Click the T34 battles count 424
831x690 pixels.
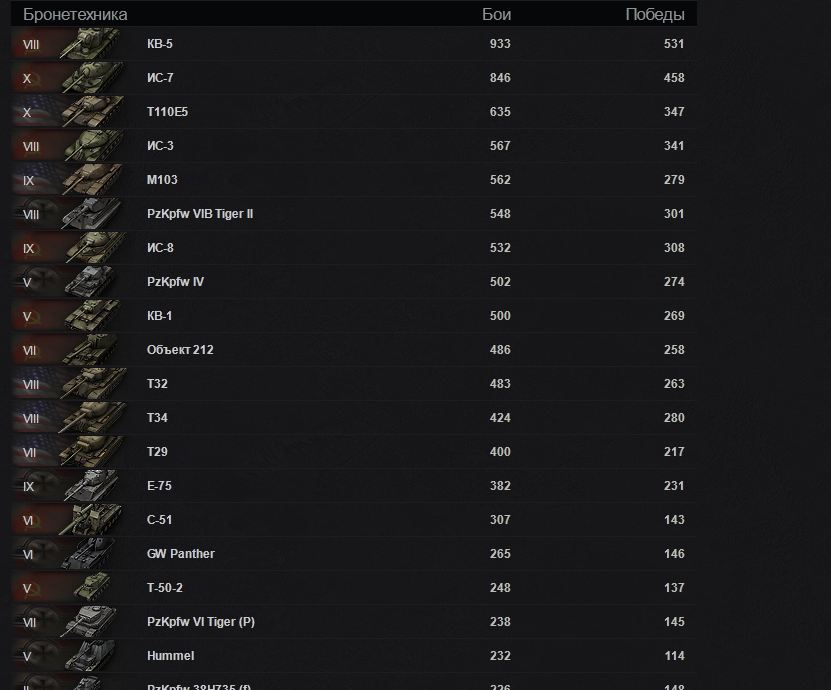(x=500, y=418)
